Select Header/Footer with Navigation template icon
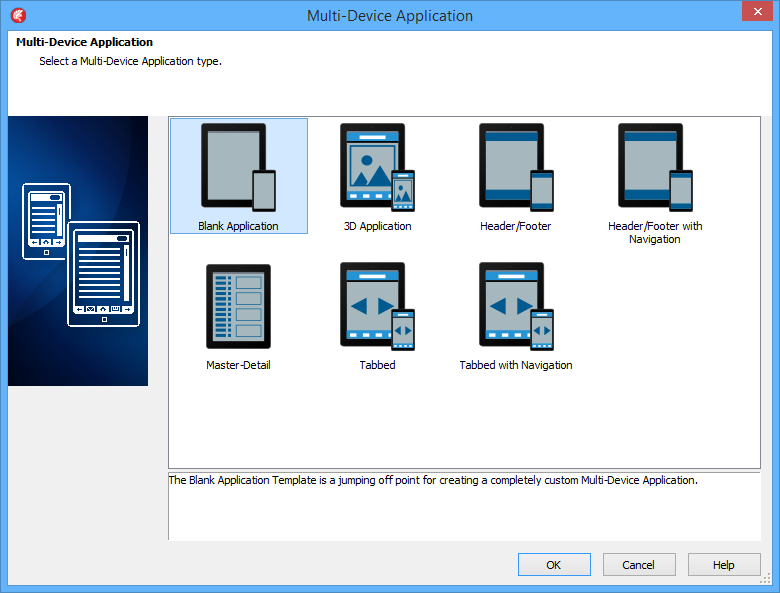This screenshot has height=593, width=780. click(655, 168)
